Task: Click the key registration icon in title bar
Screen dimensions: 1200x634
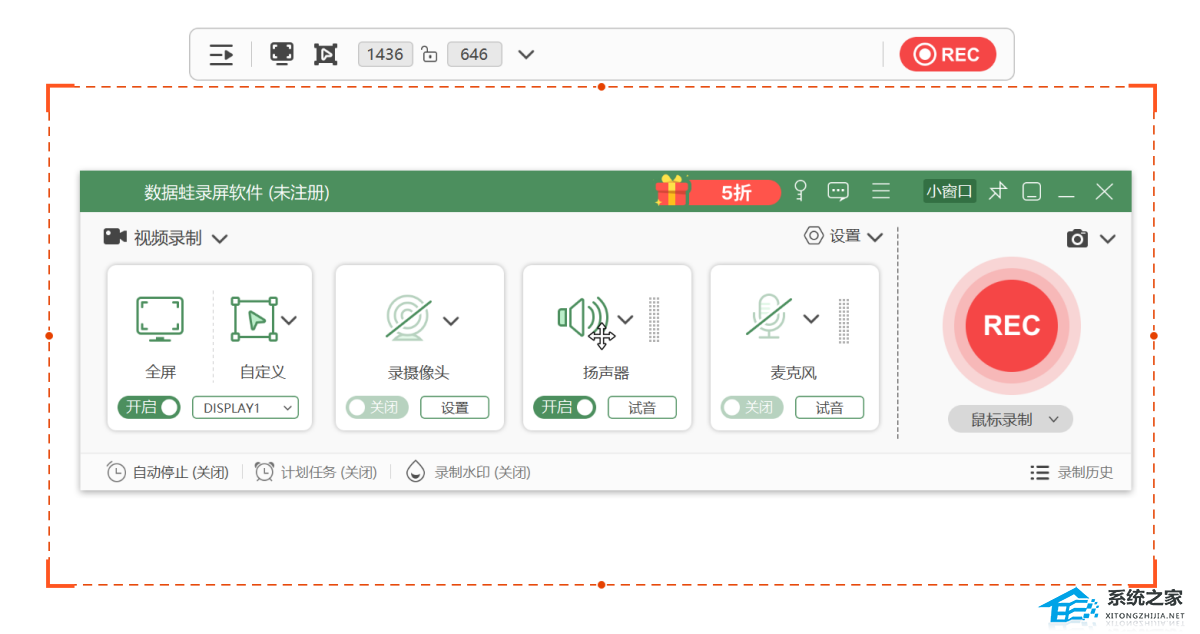Action: (x=800, y=191)
